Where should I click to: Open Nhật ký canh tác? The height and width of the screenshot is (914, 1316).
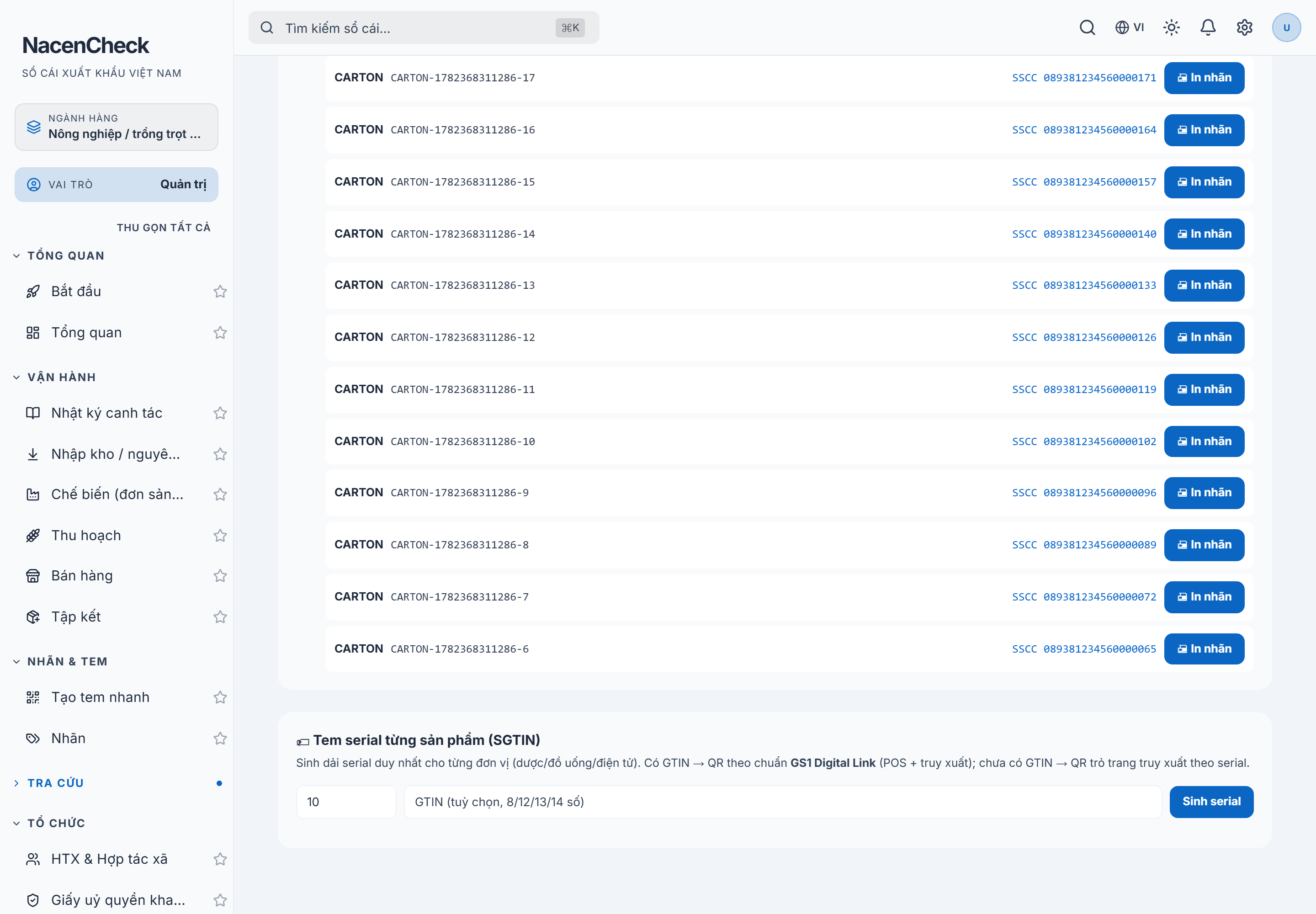[106, 413]
